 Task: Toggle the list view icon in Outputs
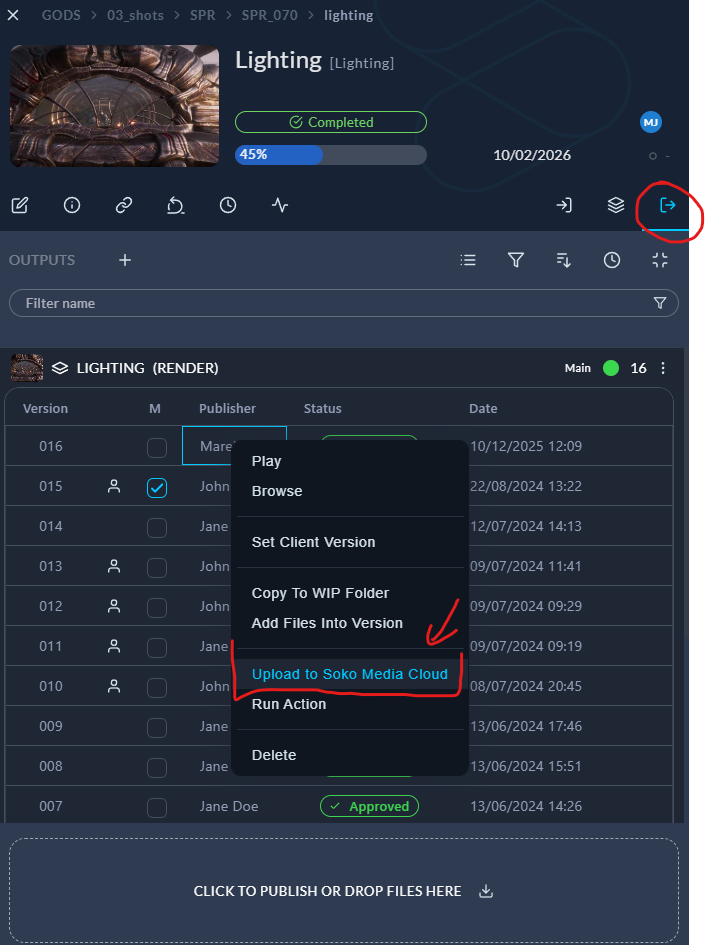coord(468,260)
